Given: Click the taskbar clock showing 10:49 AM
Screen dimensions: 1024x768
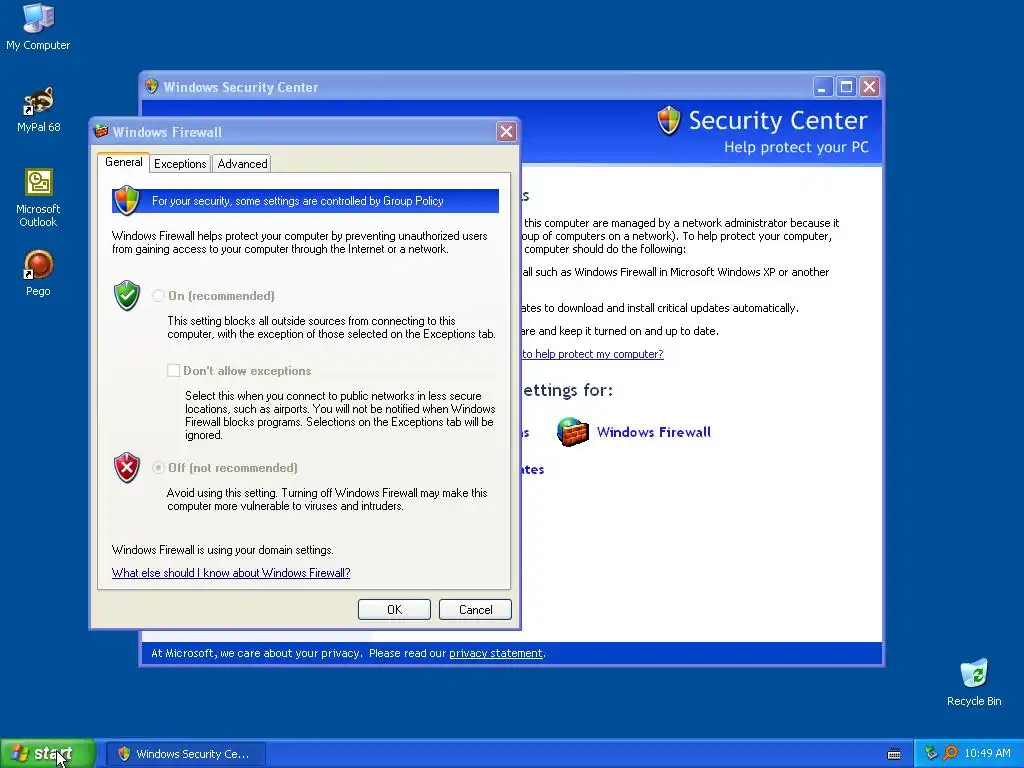Looking at the screenshot, I should tap(987, 753).
